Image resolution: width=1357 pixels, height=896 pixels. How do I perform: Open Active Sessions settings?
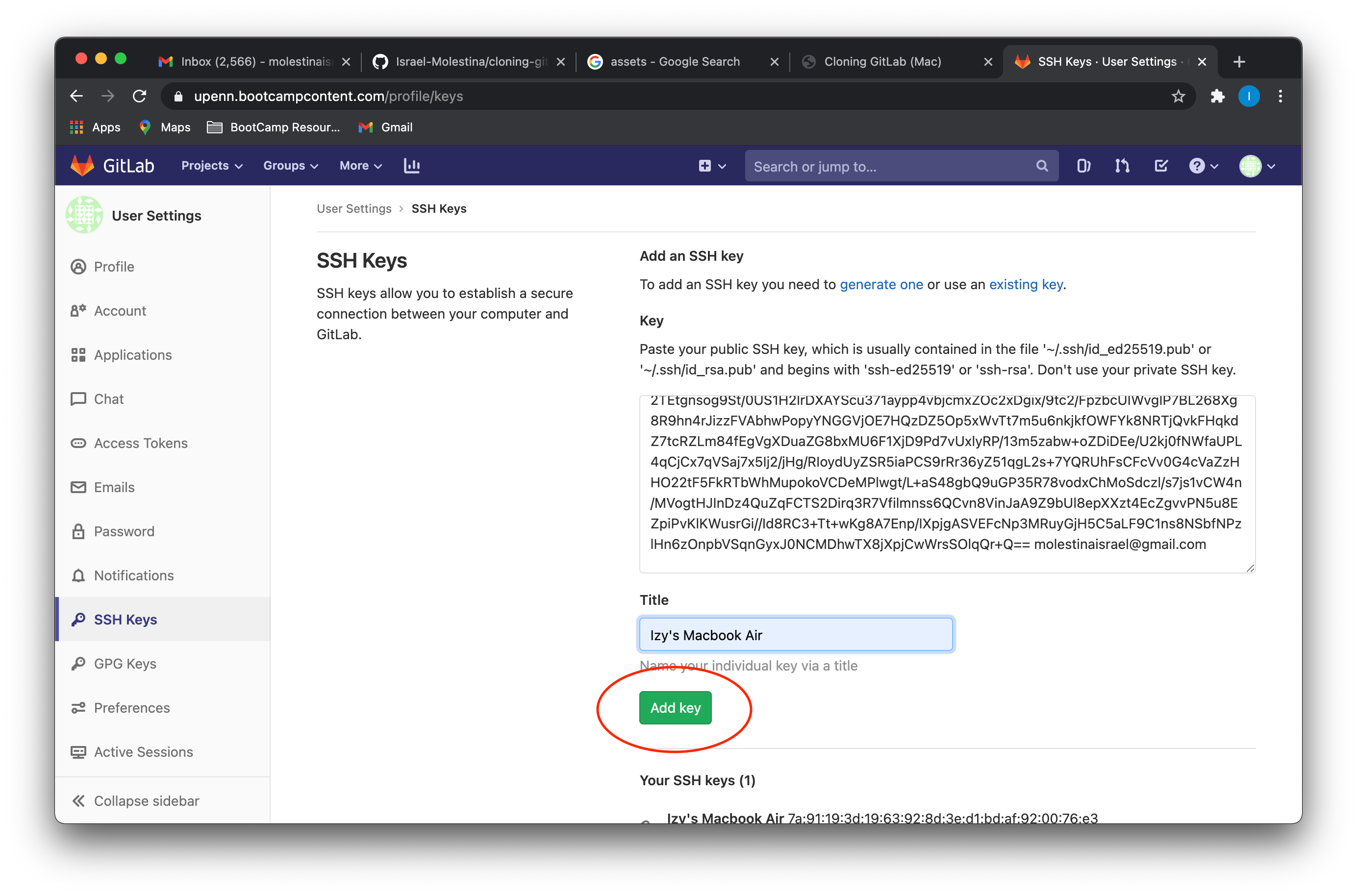coord(144,751)
